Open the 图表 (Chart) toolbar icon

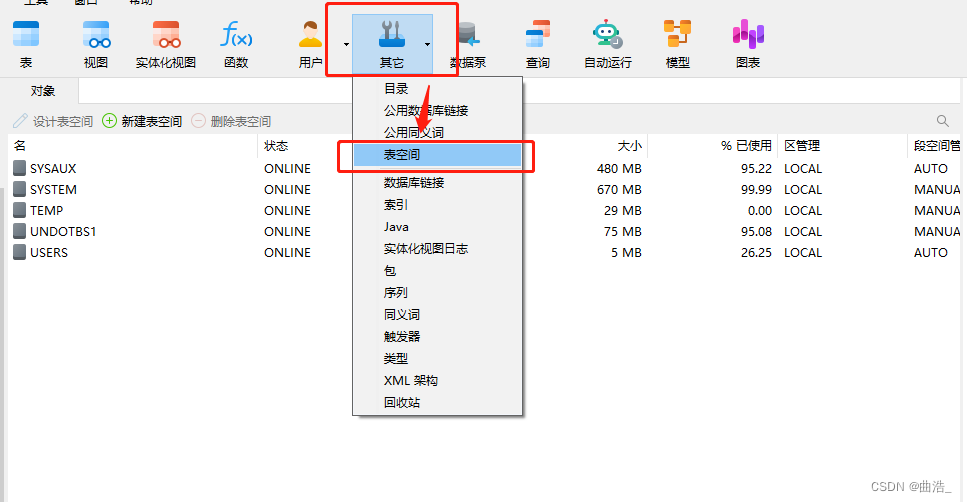coord(748,35)
